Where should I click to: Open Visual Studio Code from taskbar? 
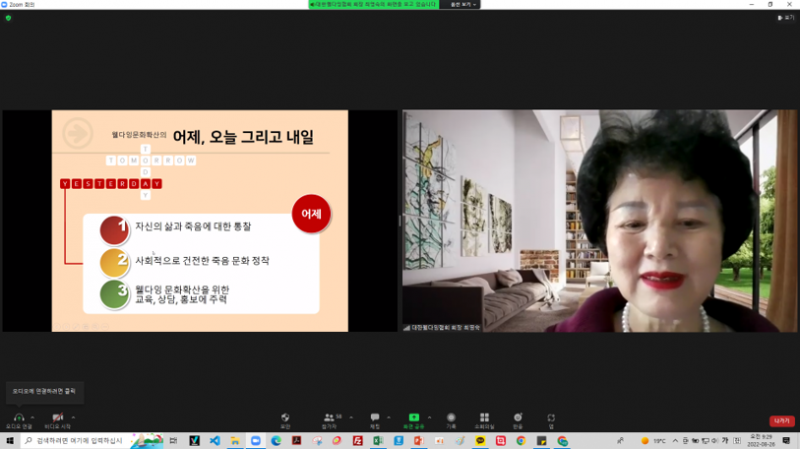point(213,440)
